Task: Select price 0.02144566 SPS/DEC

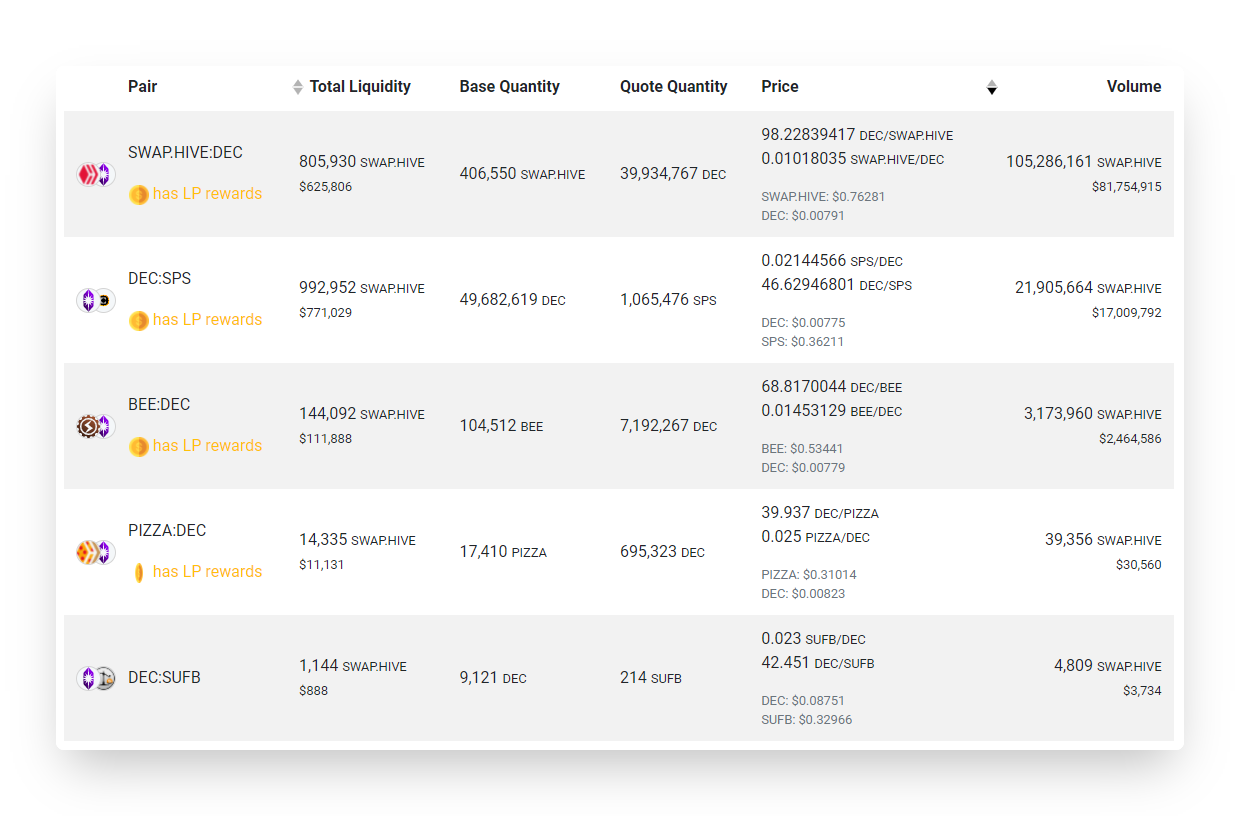Action: 832,260
